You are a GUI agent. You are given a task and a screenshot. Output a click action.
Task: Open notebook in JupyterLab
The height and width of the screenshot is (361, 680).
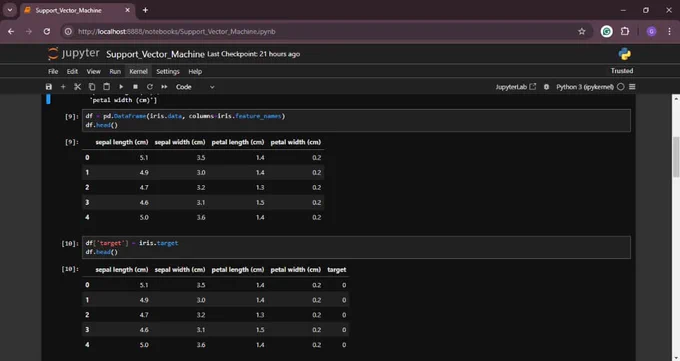(x=516, y=87)
